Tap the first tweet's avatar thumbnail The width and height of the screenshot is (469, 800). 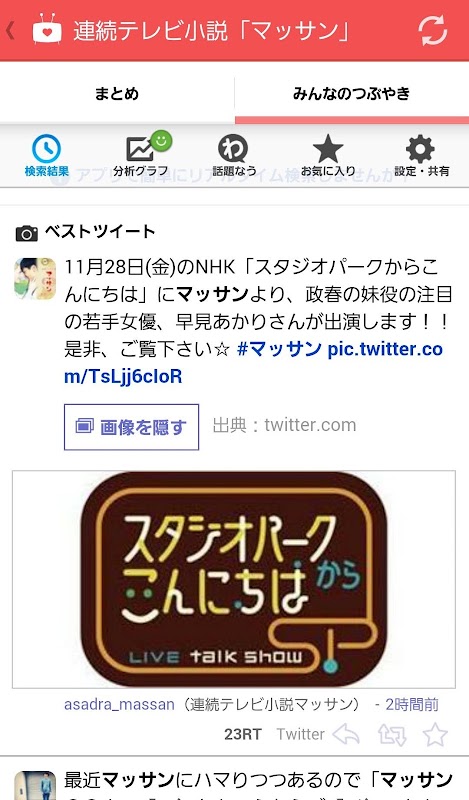pos(35,278)
